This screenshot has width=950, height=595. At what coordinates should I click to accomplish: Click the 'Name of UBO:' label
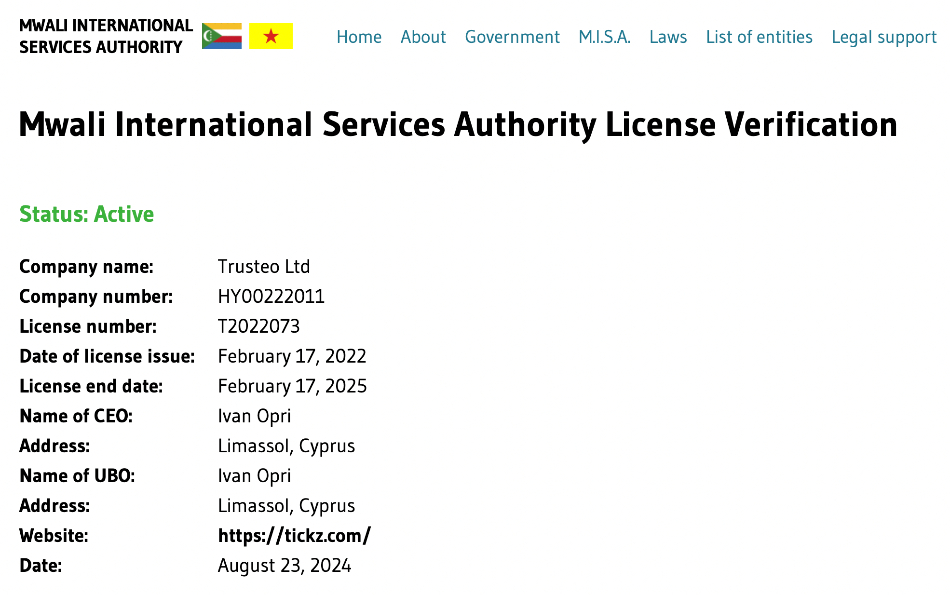(x=77, y=476)
